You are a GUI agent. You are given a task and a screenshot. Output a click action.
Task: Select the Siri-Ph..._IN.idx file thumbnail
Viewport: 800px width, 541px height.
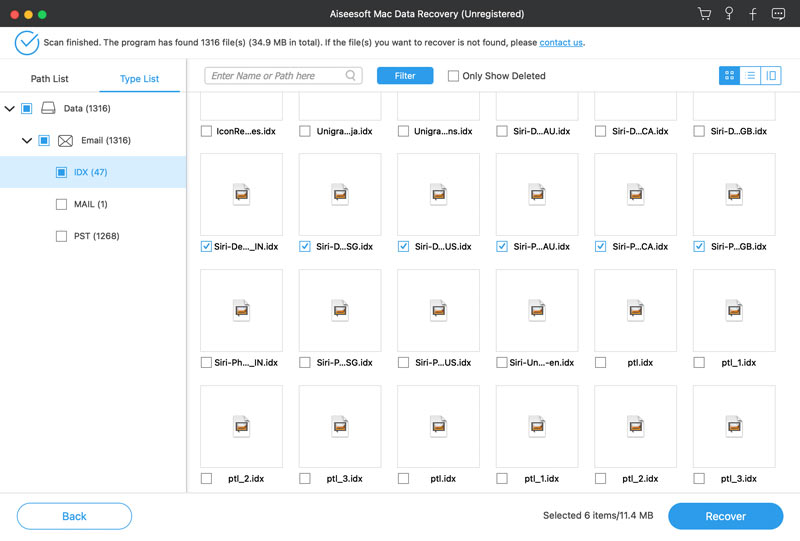241,310
